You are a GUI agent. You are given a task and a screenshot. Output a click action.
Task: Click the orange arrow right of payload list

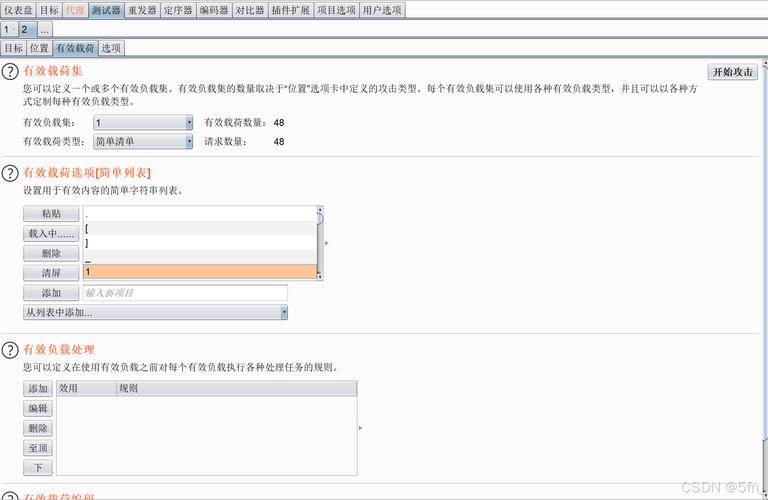pos(326,243)
